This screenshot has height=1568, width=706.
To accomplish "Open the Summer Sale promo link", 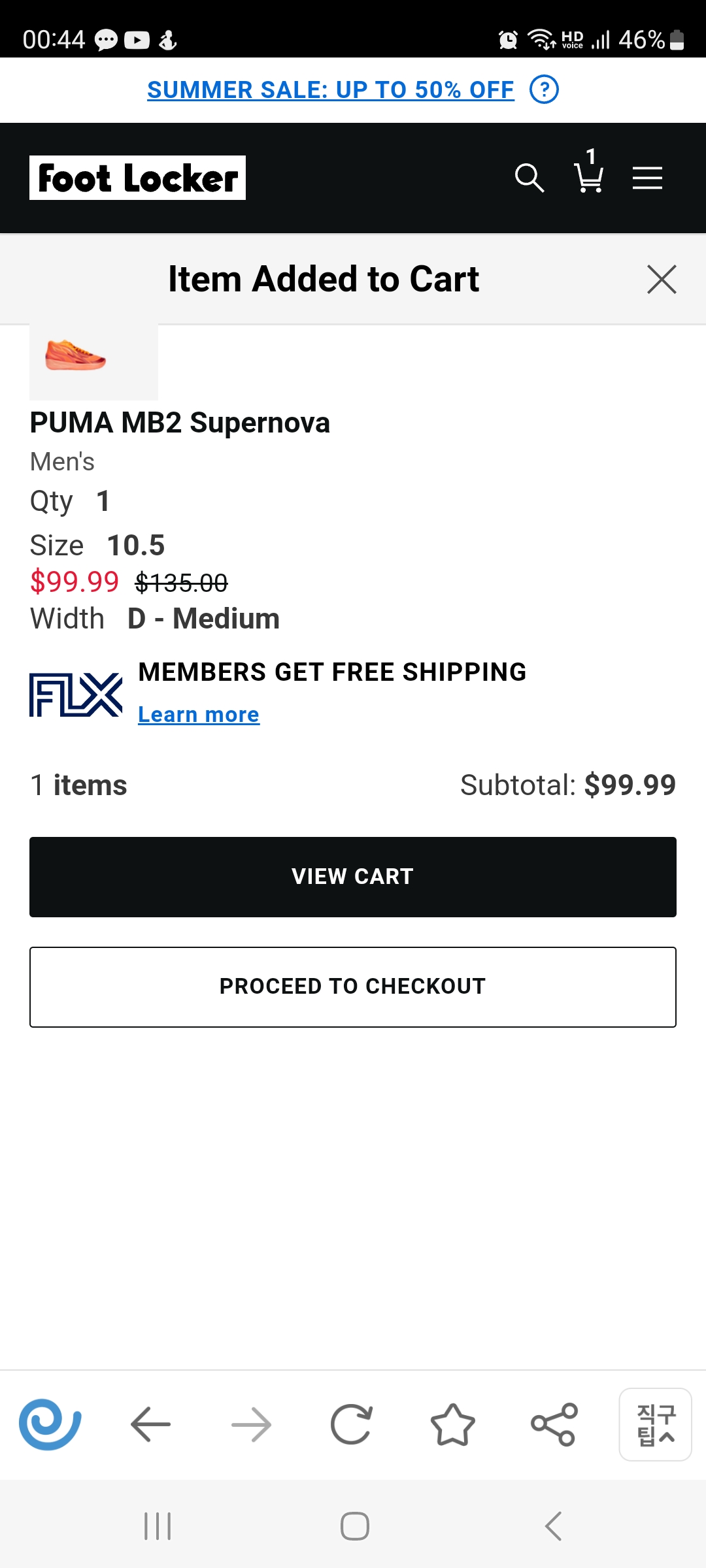I will point(331,90).
